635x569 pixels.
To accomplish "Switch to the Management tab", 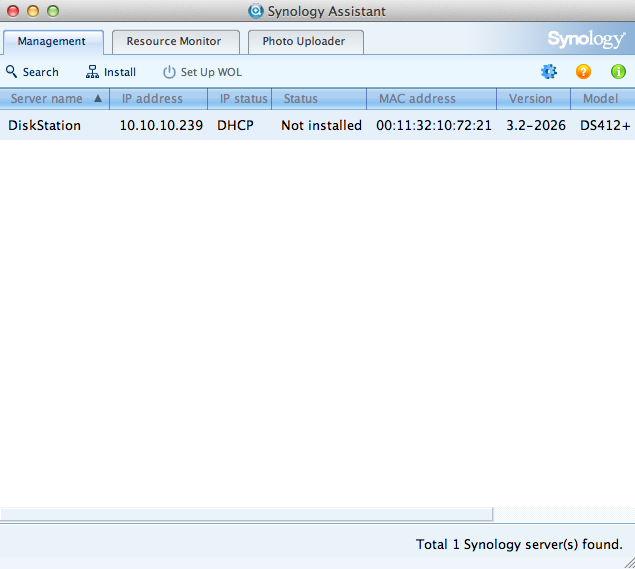I will 53,42.
